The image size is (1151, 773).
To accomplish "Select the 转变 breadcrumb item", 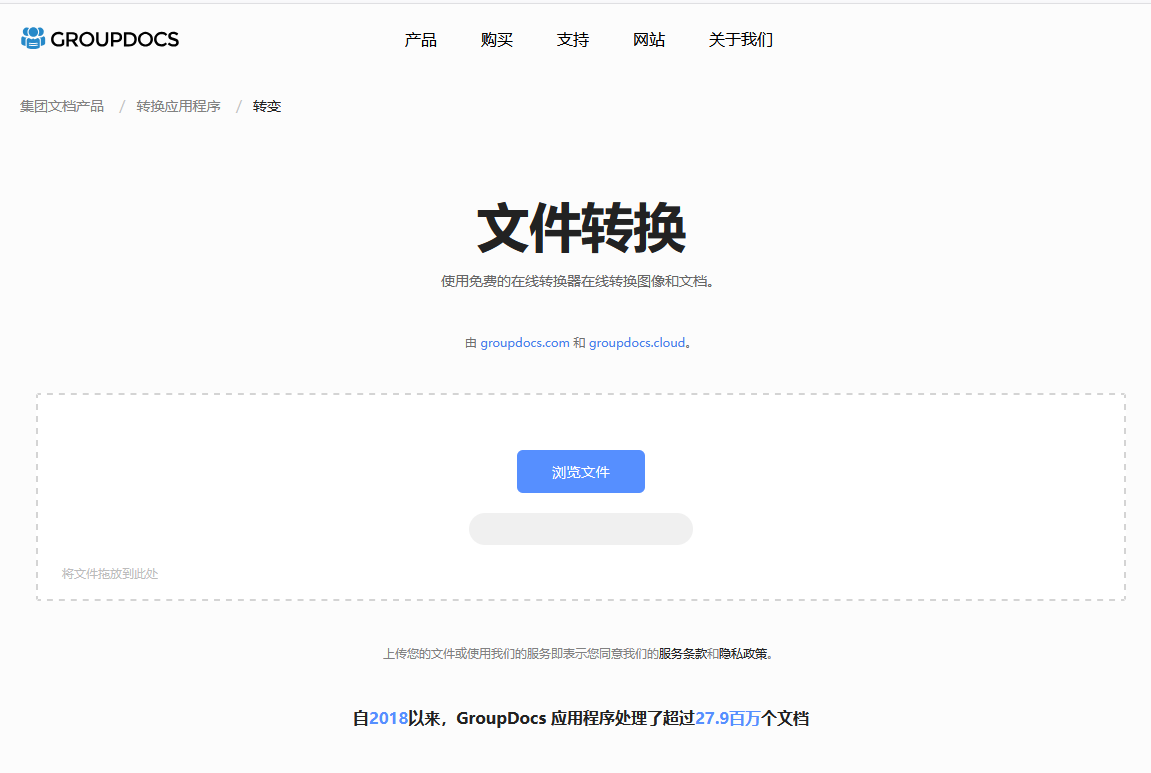I will tap(267, 106).
